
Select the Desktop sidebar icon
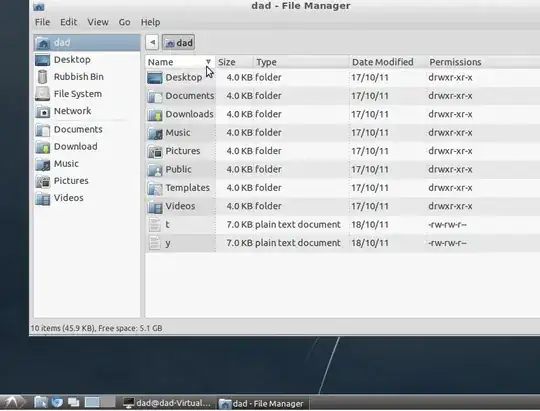point(43,60)
